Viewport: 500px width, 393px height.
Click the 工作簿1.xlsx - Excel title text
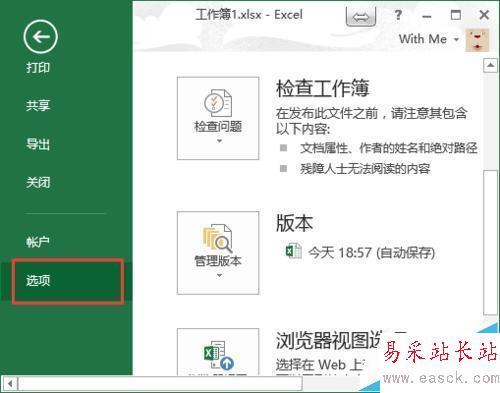[249, 15]
